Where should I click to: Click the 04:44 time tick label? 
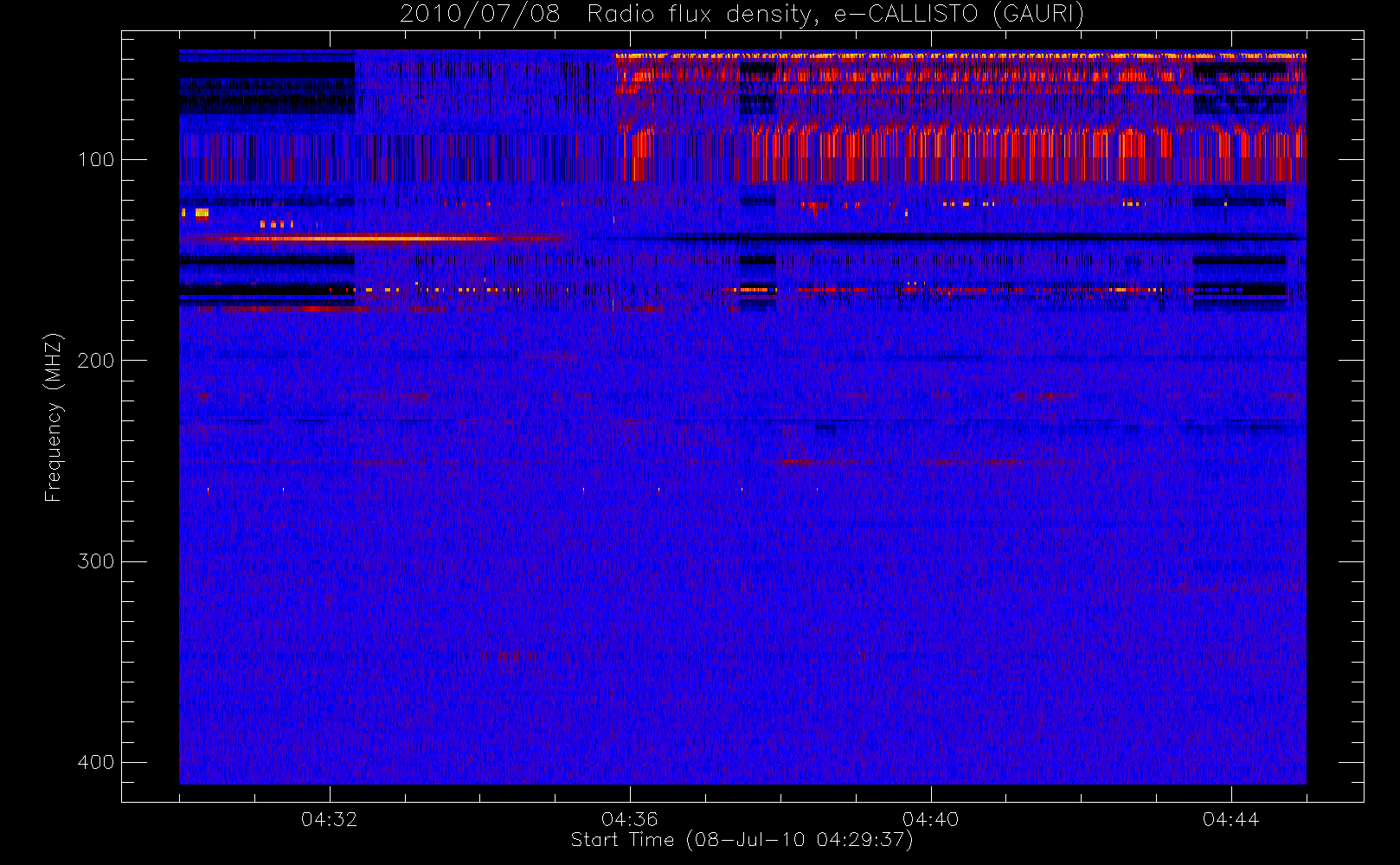coord(1231,819)
